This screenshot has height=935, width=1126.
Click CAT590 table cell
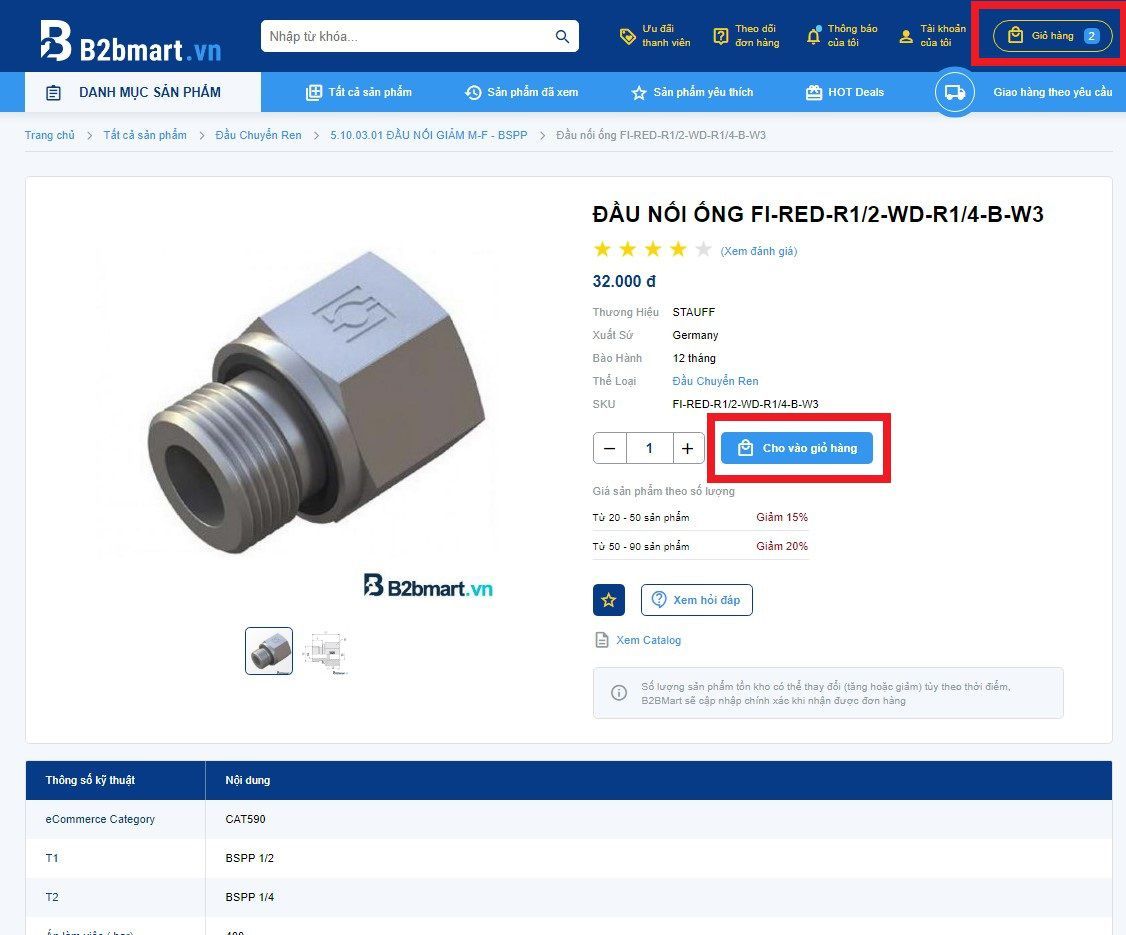[x=246, y=819]
